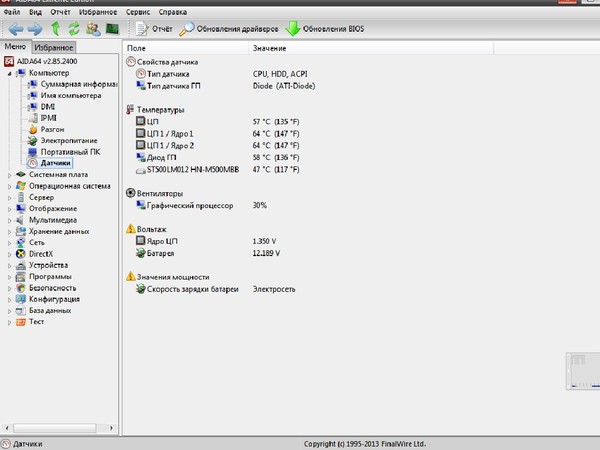Click the Конфигурация icon in tree

(21, 299)
